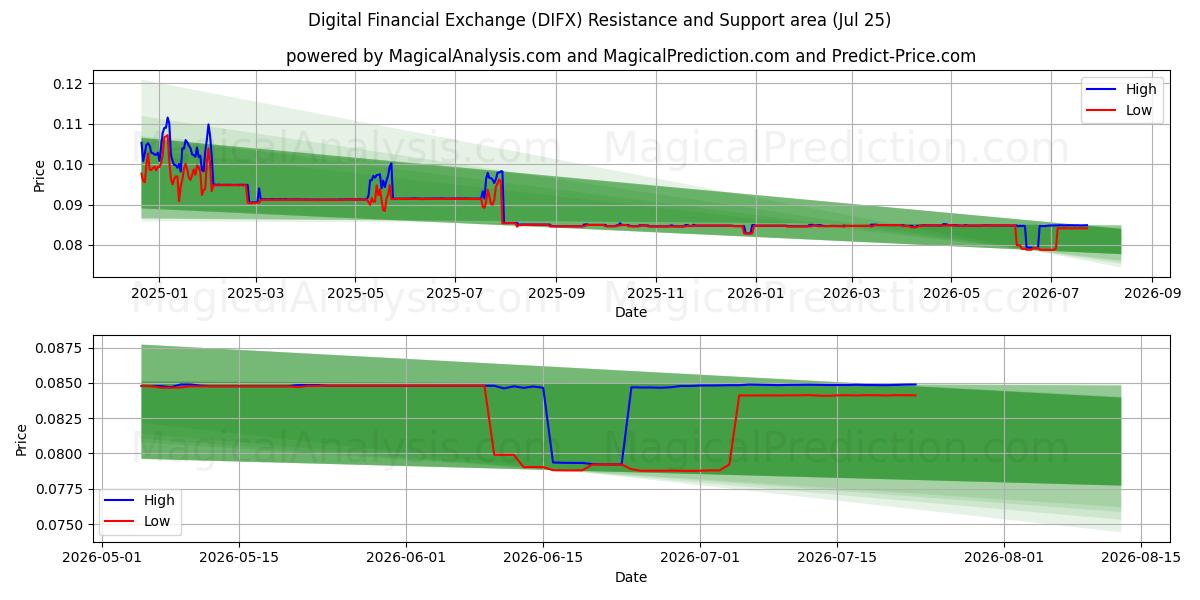Click the 2026-08-15 x-axis label
The image size is (1200, 600).
coord(1141,558)
